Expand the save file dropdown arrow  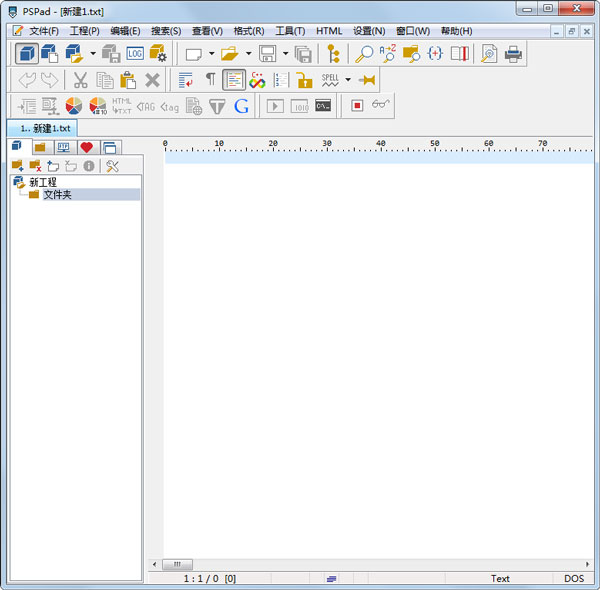point(285,53)
